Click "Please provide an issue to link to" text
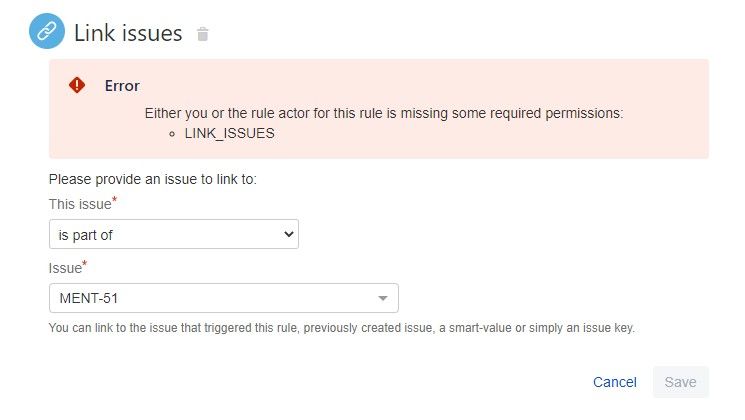745x420 pixels. click(153, 180)
